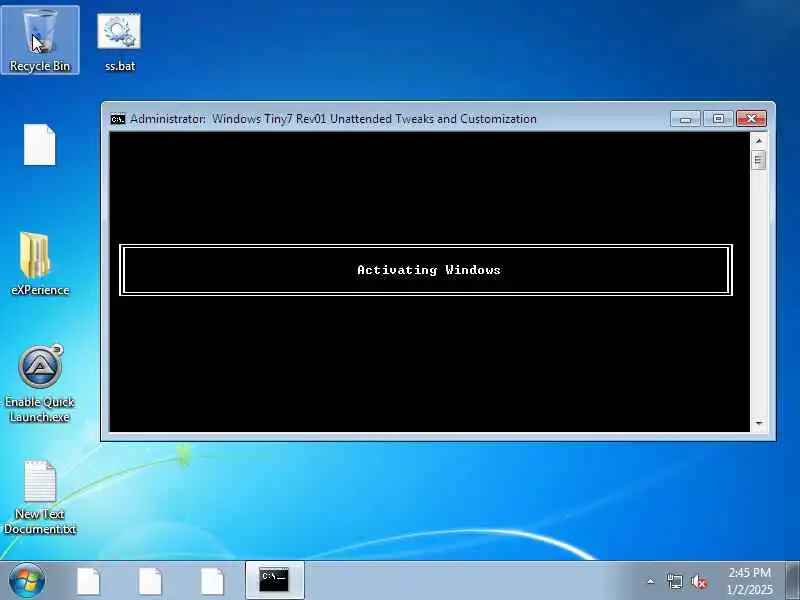Select the ss.bat batch file icon
This screenshot has width=800, height=600.
click(119, 42)
